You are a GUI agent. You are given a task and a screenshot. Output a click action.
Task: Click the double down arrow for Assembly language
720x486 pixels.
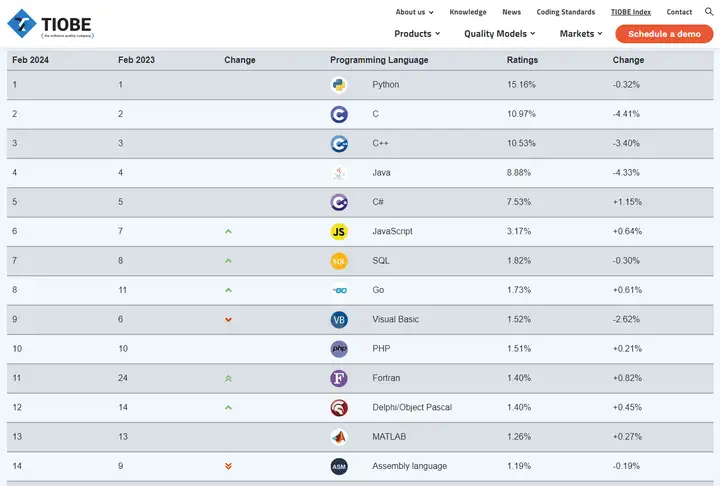[x=228, y=466]
